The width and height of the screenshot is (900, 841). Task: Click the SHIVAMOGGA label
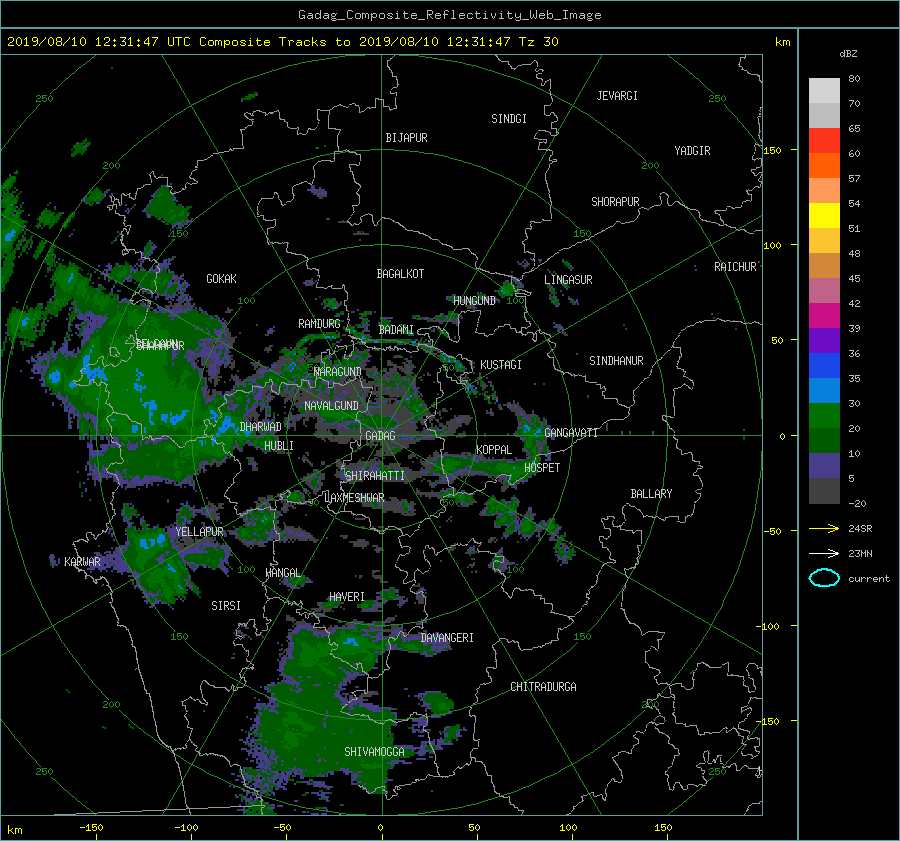point(374,752)
